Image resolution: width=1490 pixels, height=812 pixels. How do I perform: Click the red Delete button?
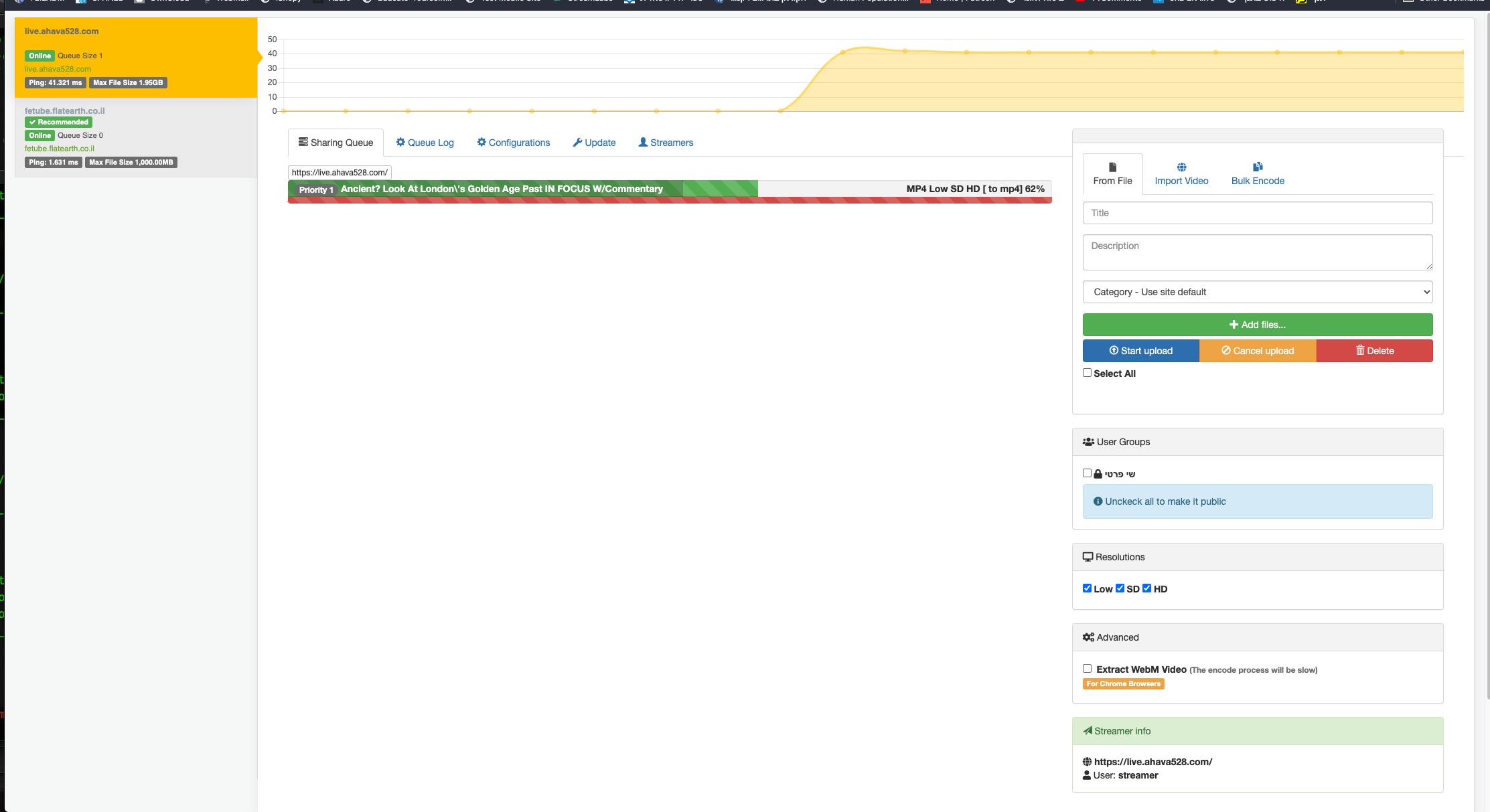(1375, 351)
